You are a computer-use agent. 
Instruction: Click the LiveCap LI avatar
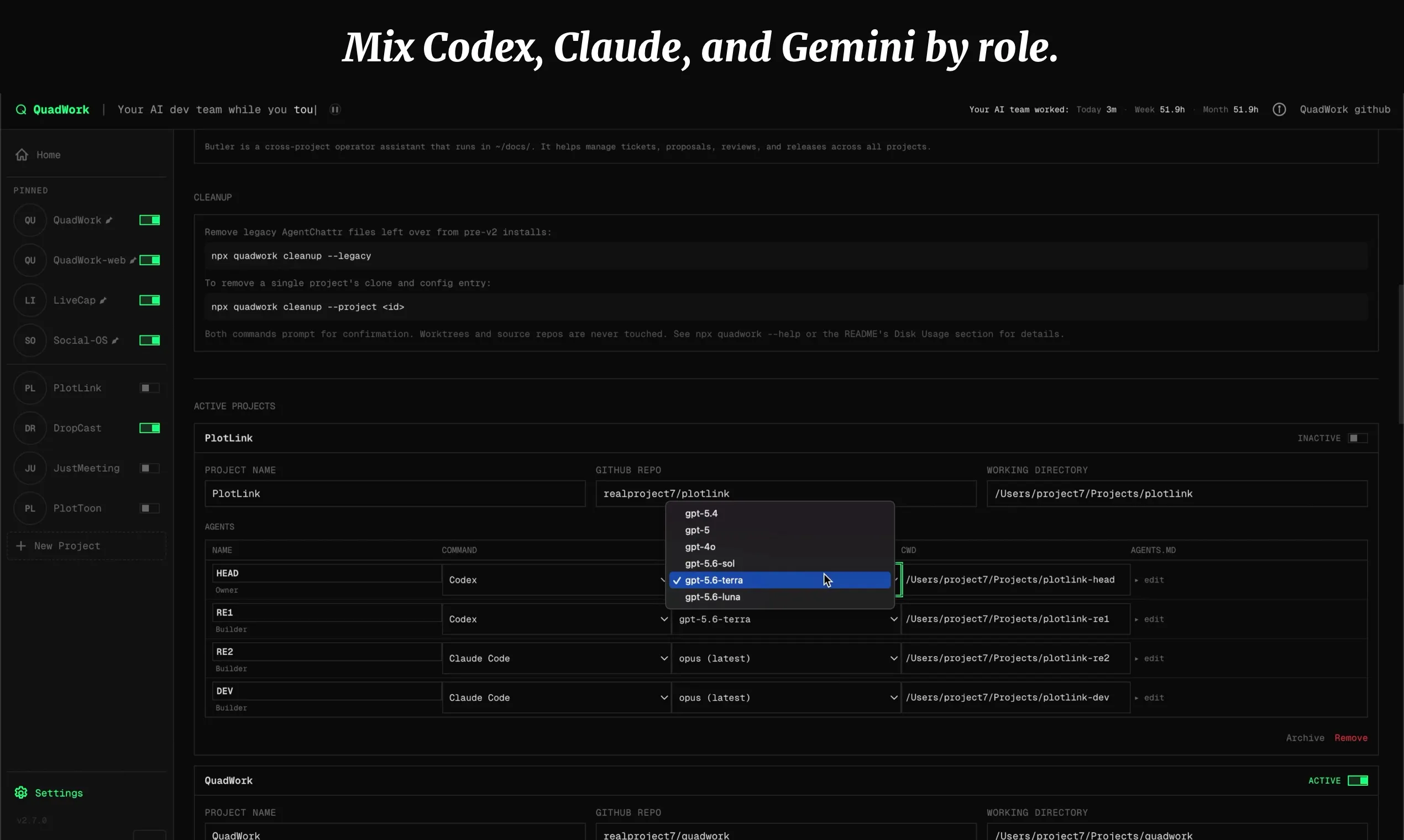pos(30,301)
